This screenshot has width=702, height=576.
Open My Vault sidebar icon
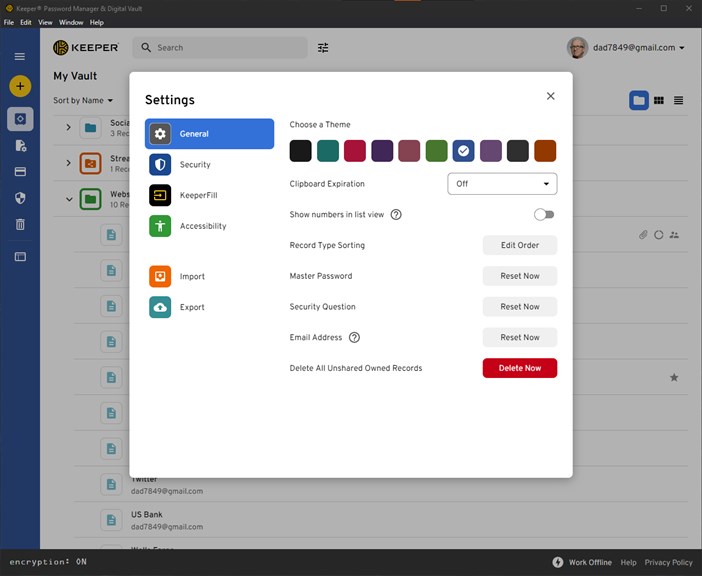(x=20, y=119)
